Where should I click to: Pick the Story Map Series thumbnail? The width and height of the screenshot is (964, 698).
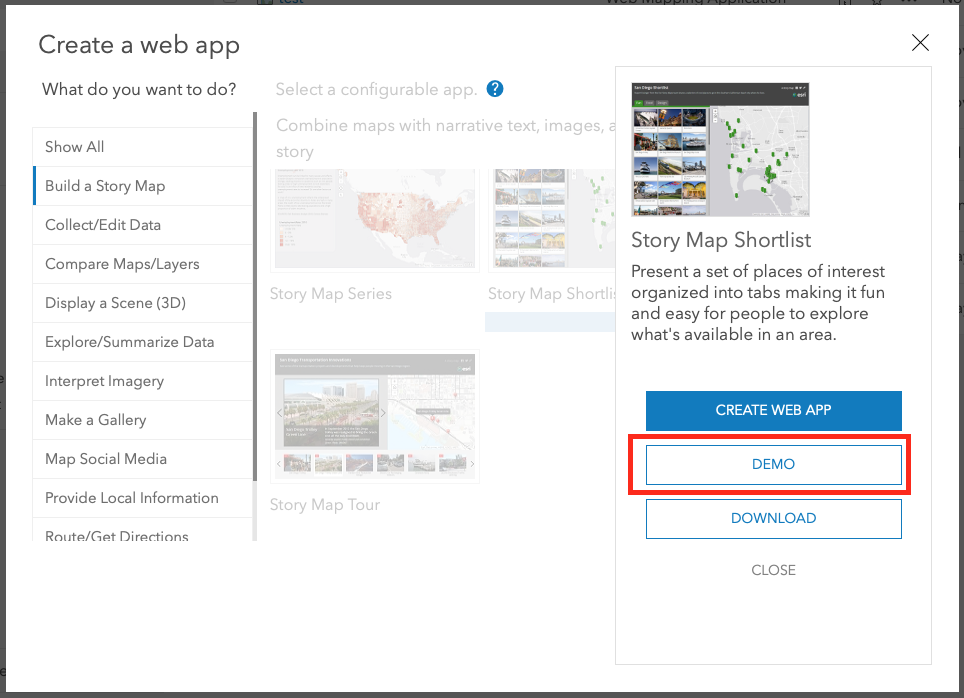coord(374,220)
